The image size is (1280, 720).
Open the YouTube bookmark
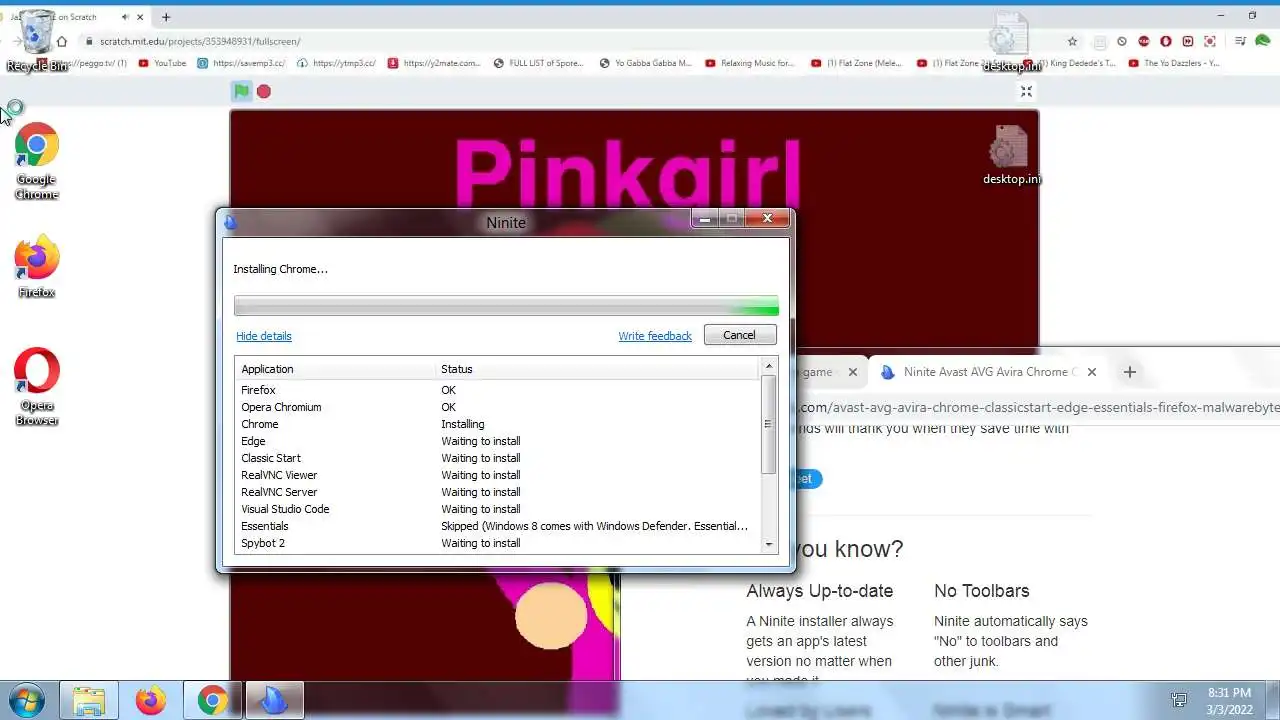tap(162, 63)
